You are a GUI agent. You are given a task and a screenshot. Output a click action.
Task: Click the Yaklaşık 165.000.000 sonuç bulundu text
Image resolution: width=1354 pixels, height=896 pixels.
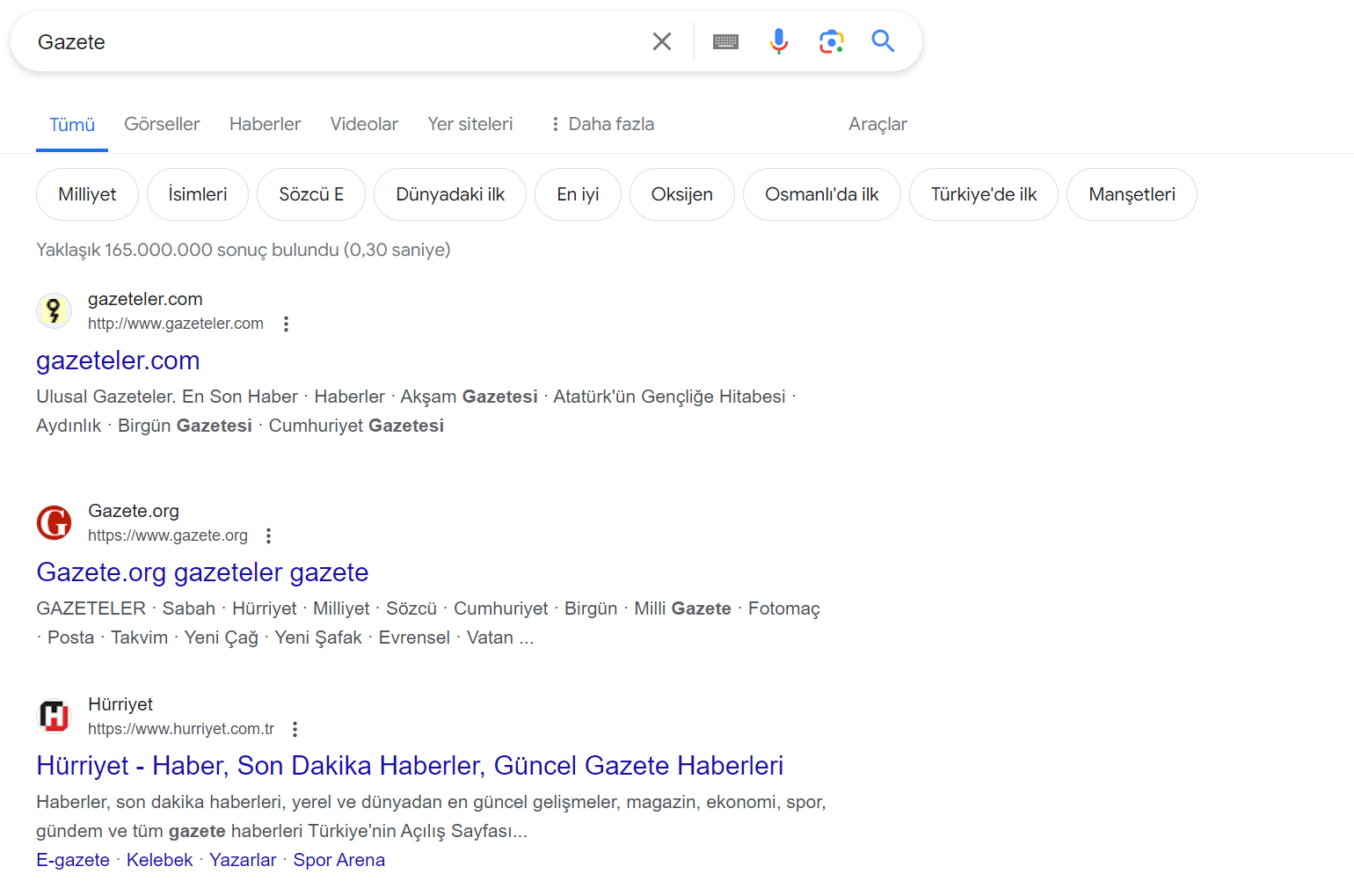pos(243,250)
